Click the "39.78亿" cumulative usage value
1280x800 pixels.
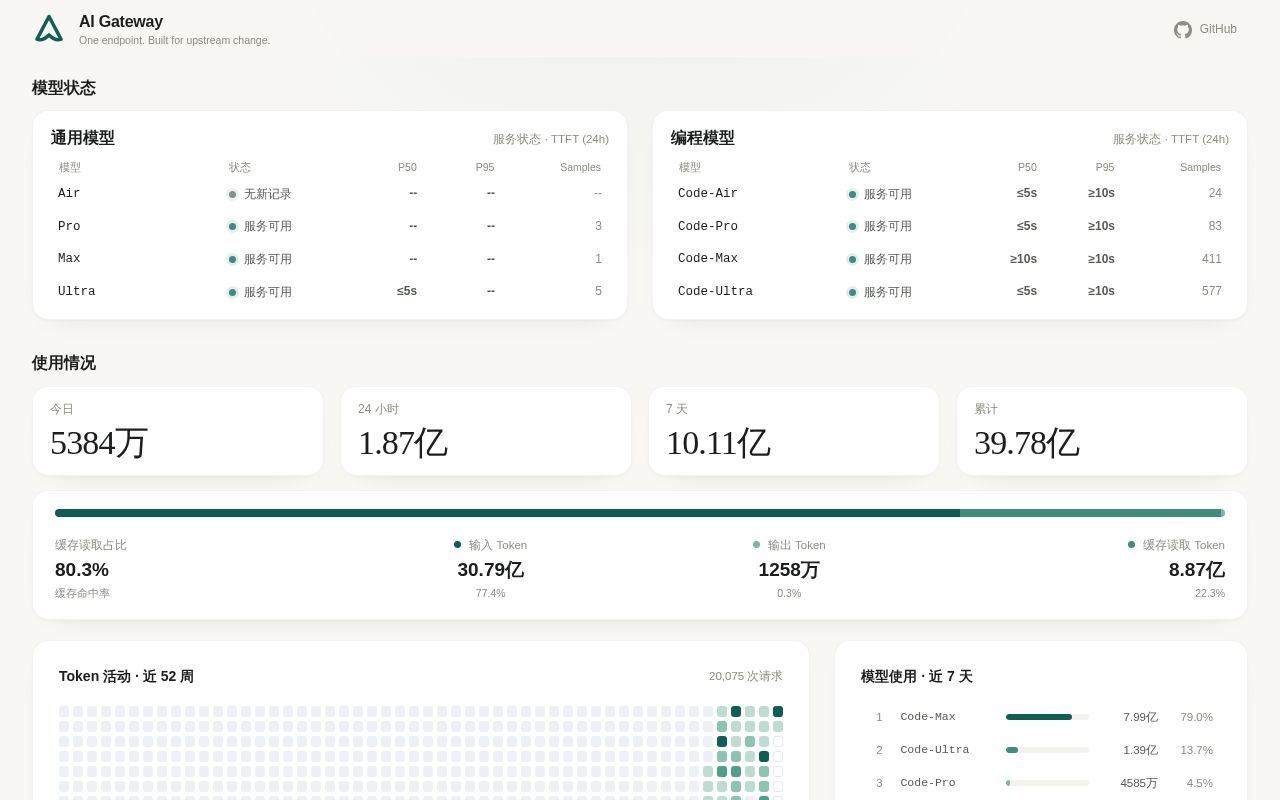(1027, 443)
